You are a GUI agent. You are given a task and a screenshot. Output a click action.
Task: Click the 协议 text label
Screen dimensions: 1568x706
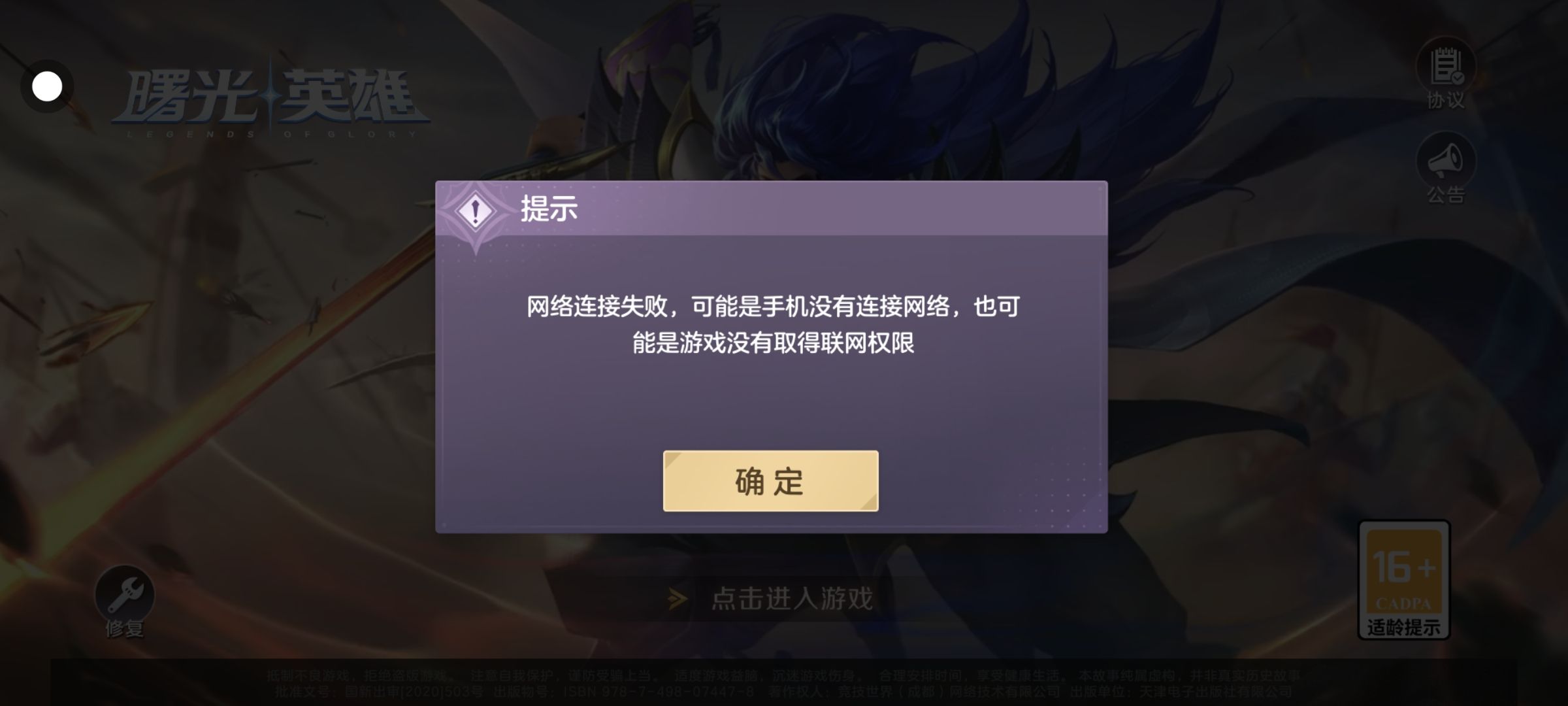[x=1446, y=101]
